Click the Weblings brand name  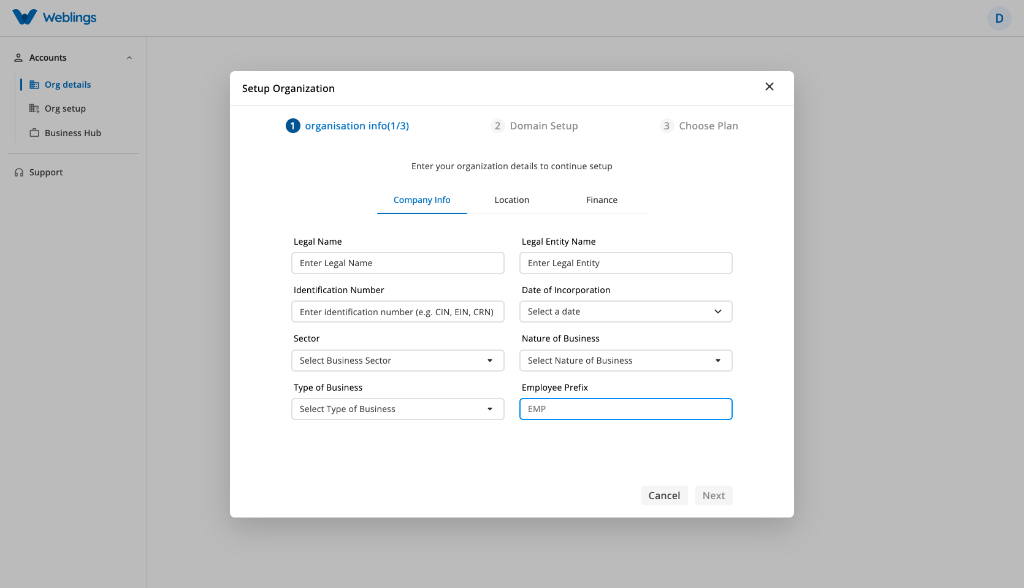[69, 18]
